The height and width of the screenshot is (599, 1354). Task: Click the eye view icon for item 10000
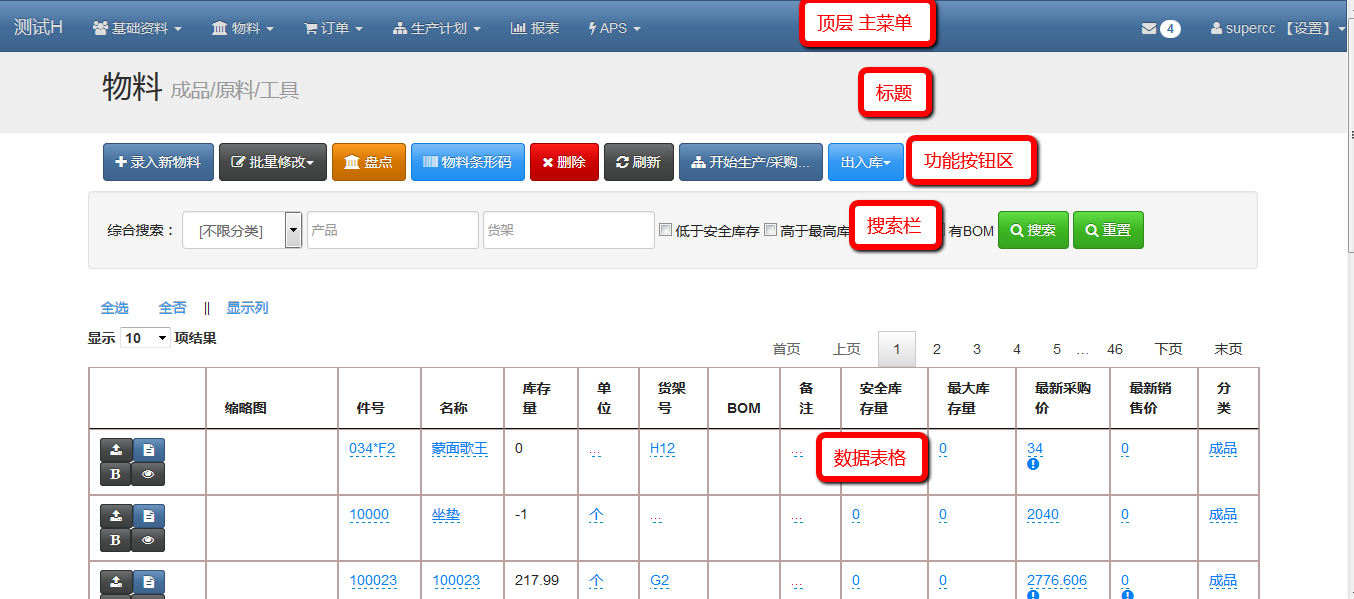tap(148, 540)
